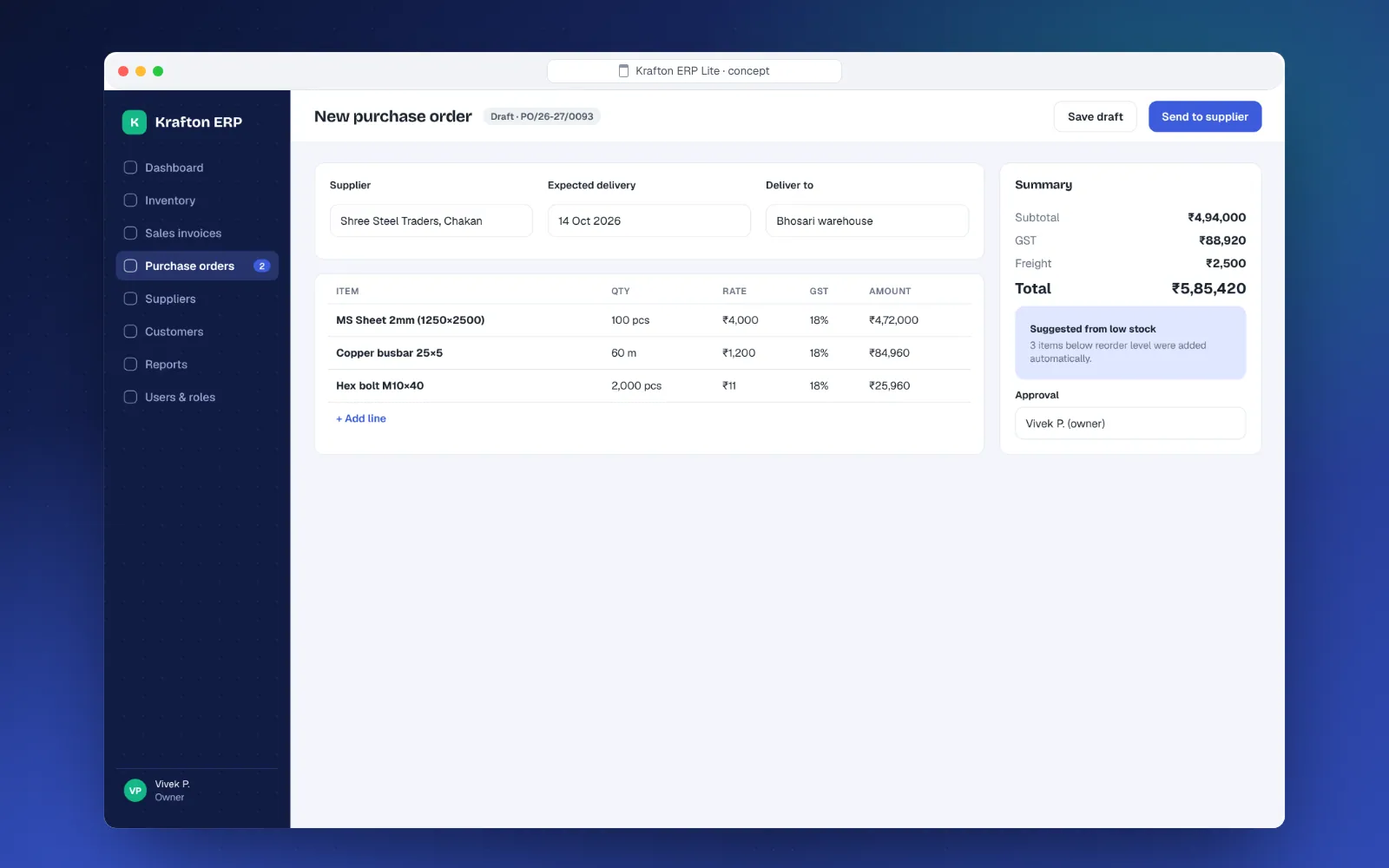Click the VP user avatar
Viewport: 1389px width, 868px height.
[x=135, y=791]
